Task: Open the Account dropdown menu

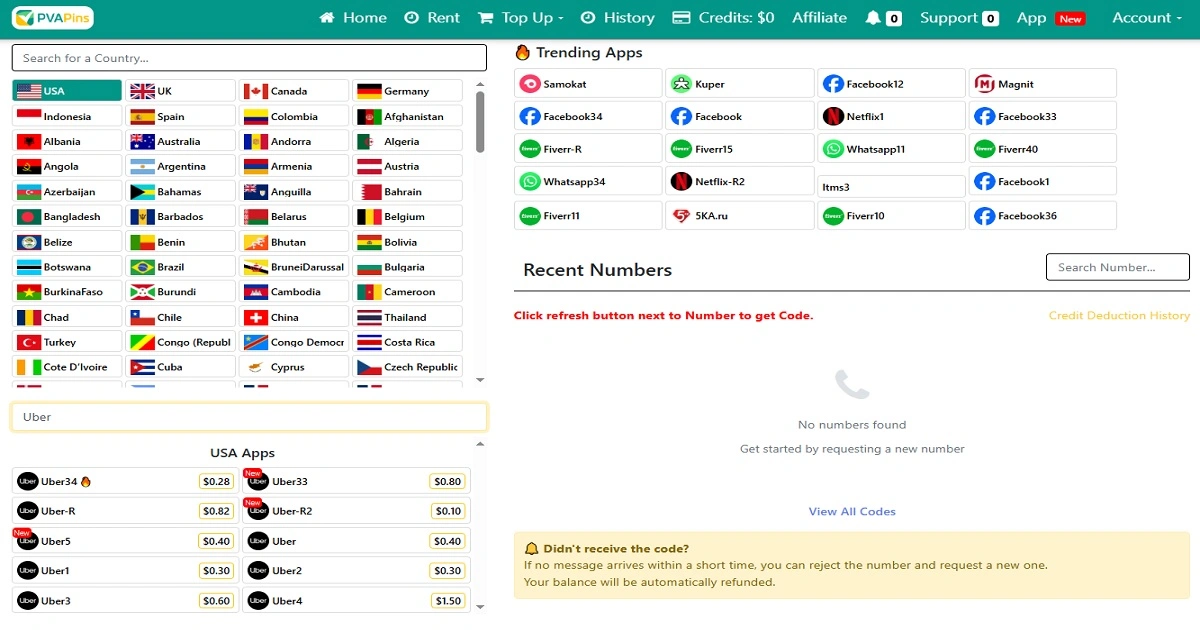Action: (1147, 18)
